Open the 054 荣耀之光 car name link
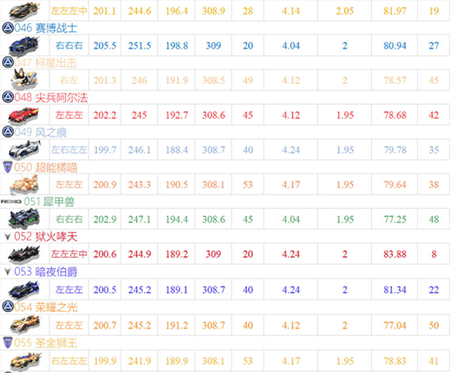The image size is (450, 373). point(46,307)
